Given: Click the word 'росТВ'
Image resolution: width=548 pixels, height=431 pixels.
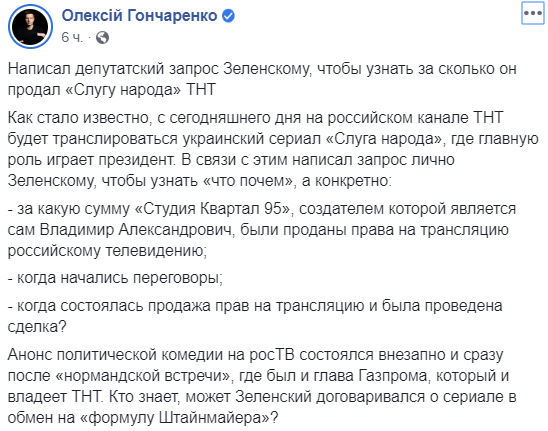Looking at the screenshot, I should click(x=272, y=355).
